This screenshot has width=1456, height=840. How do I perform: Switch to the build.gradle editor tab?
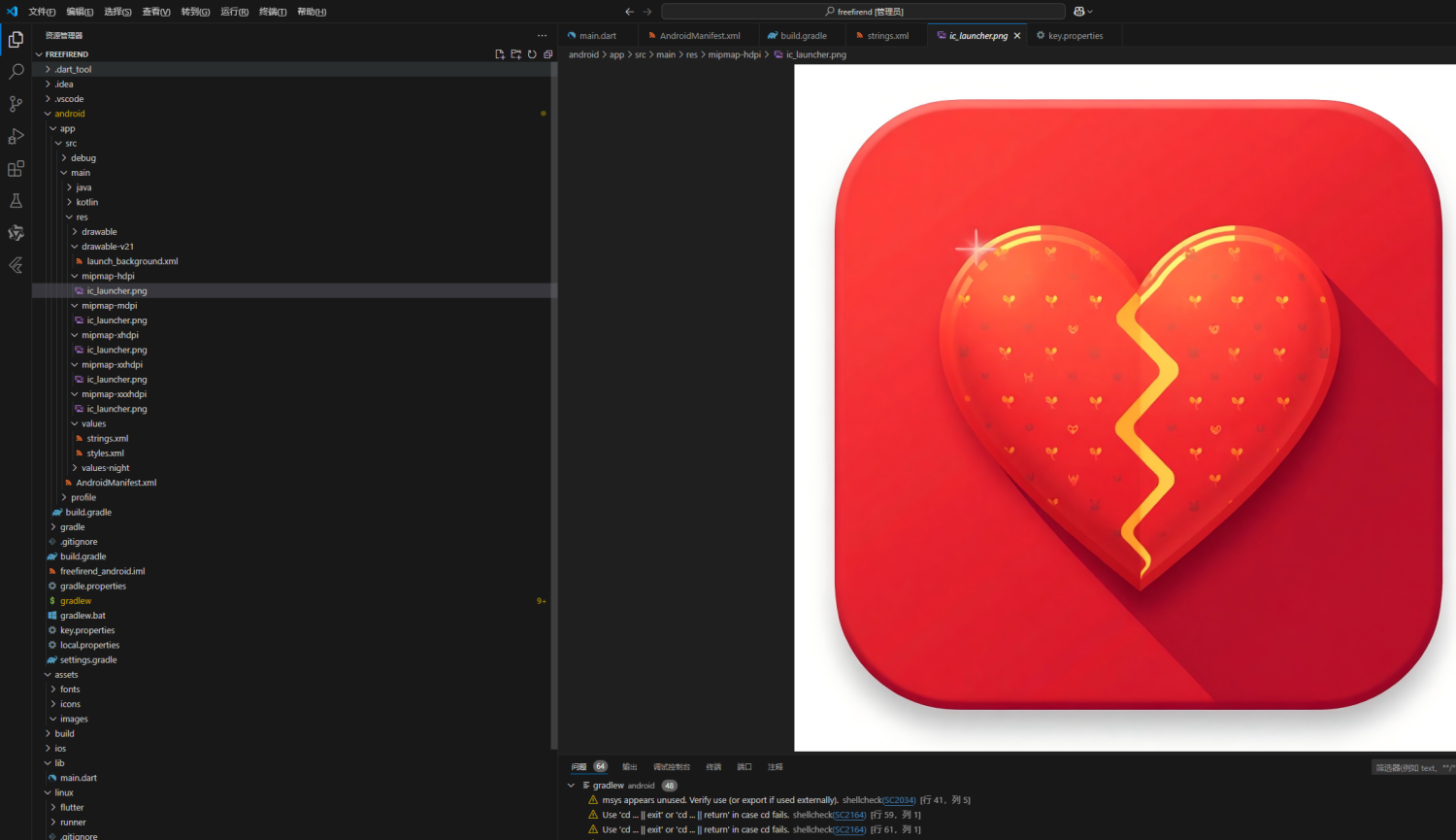tap(804, 36)
